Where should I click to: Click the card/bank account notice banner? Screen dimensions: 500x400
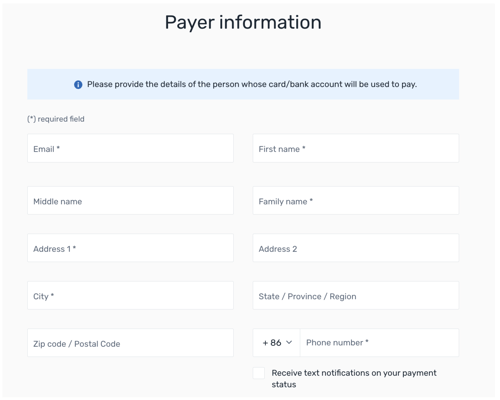point(243,84)
